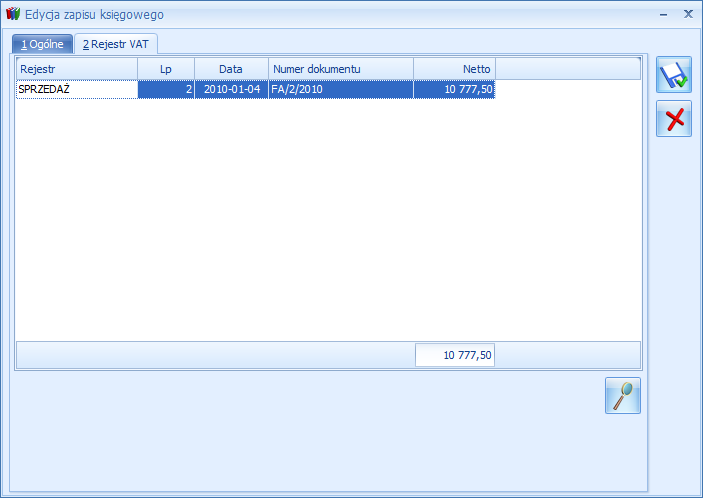Select the 2 Rejestr VAT tab
Screen dimensions: 703x498
pos(116,44)
